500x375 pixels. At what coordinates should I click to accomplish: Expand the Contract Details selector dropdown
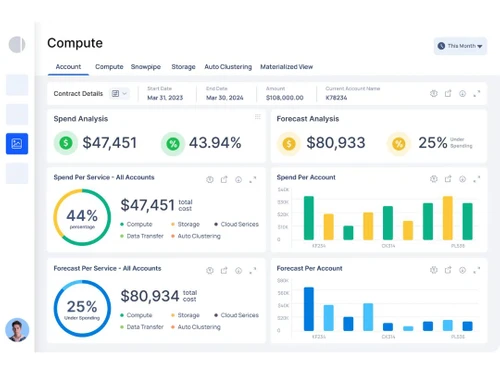tap(119, 94)
